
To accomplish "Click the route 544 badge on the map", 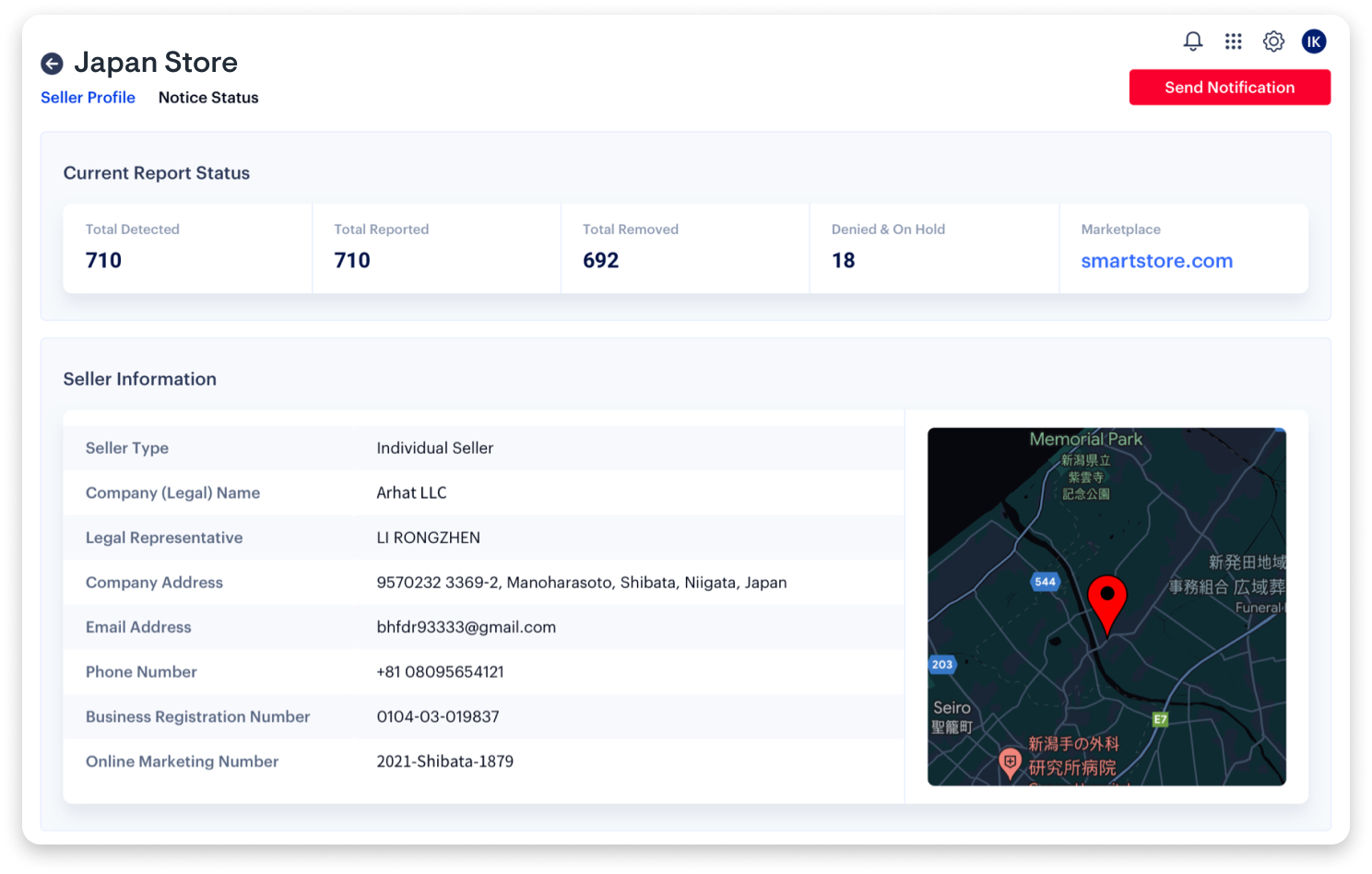I will [x=1045, y=582].
